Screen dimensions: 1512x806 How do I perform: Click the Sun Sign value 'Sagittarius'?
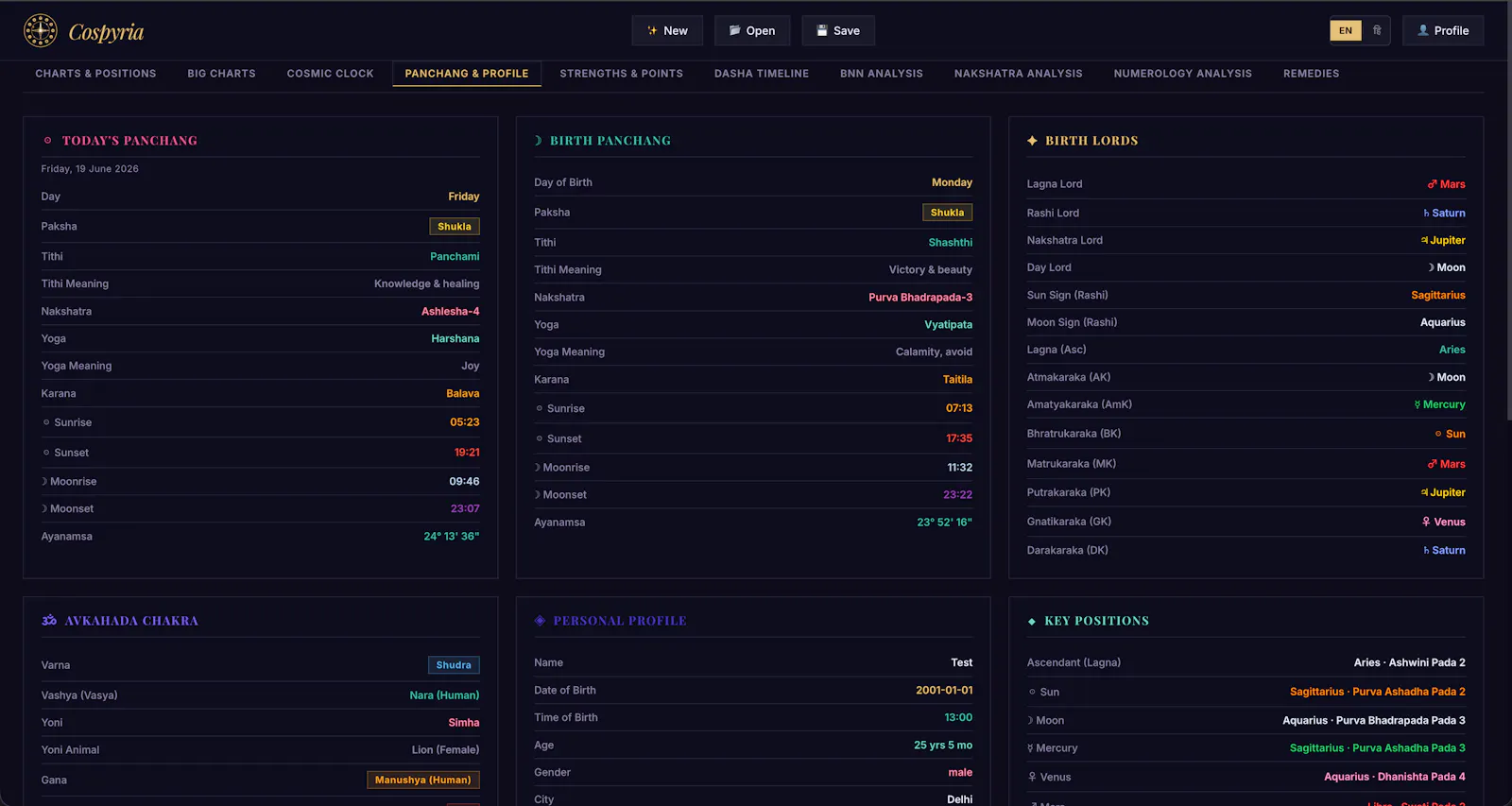[x=1438, y=296]
